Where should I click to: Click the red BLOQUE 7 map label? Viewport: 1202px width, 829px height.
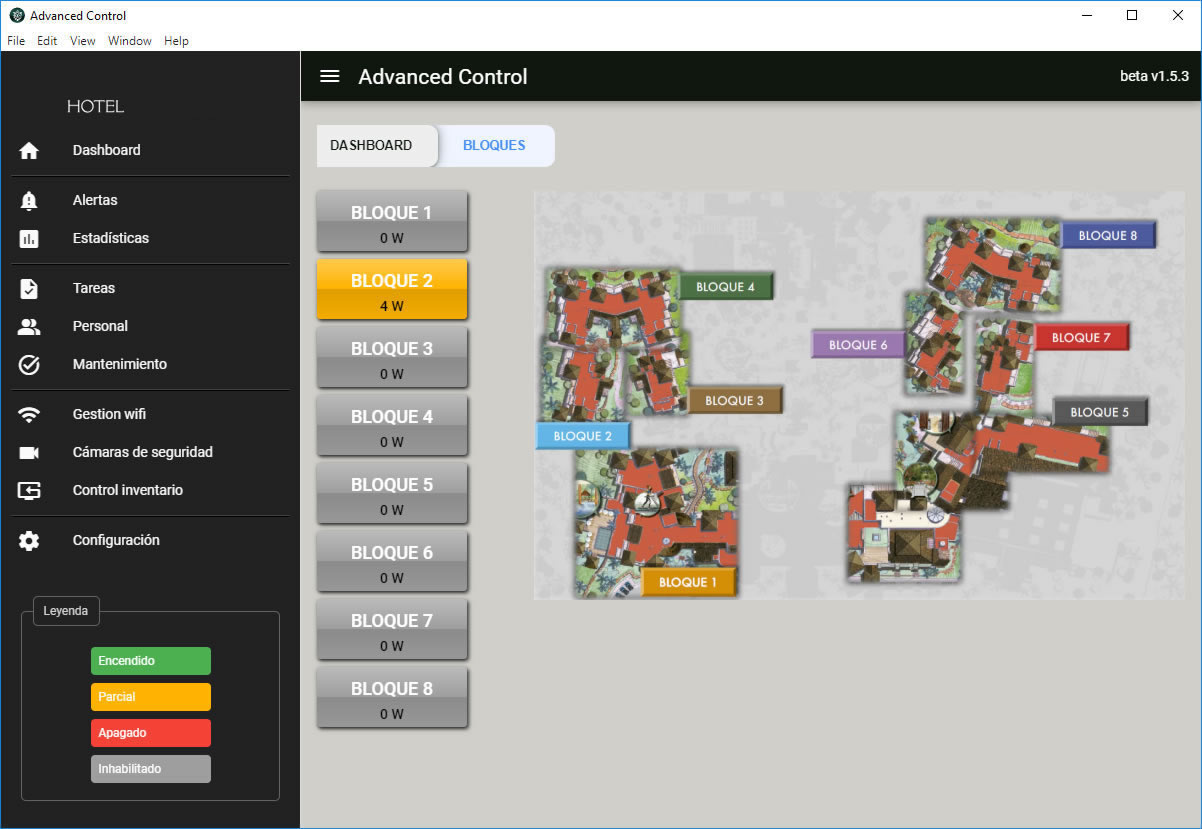pos(1081,338)
